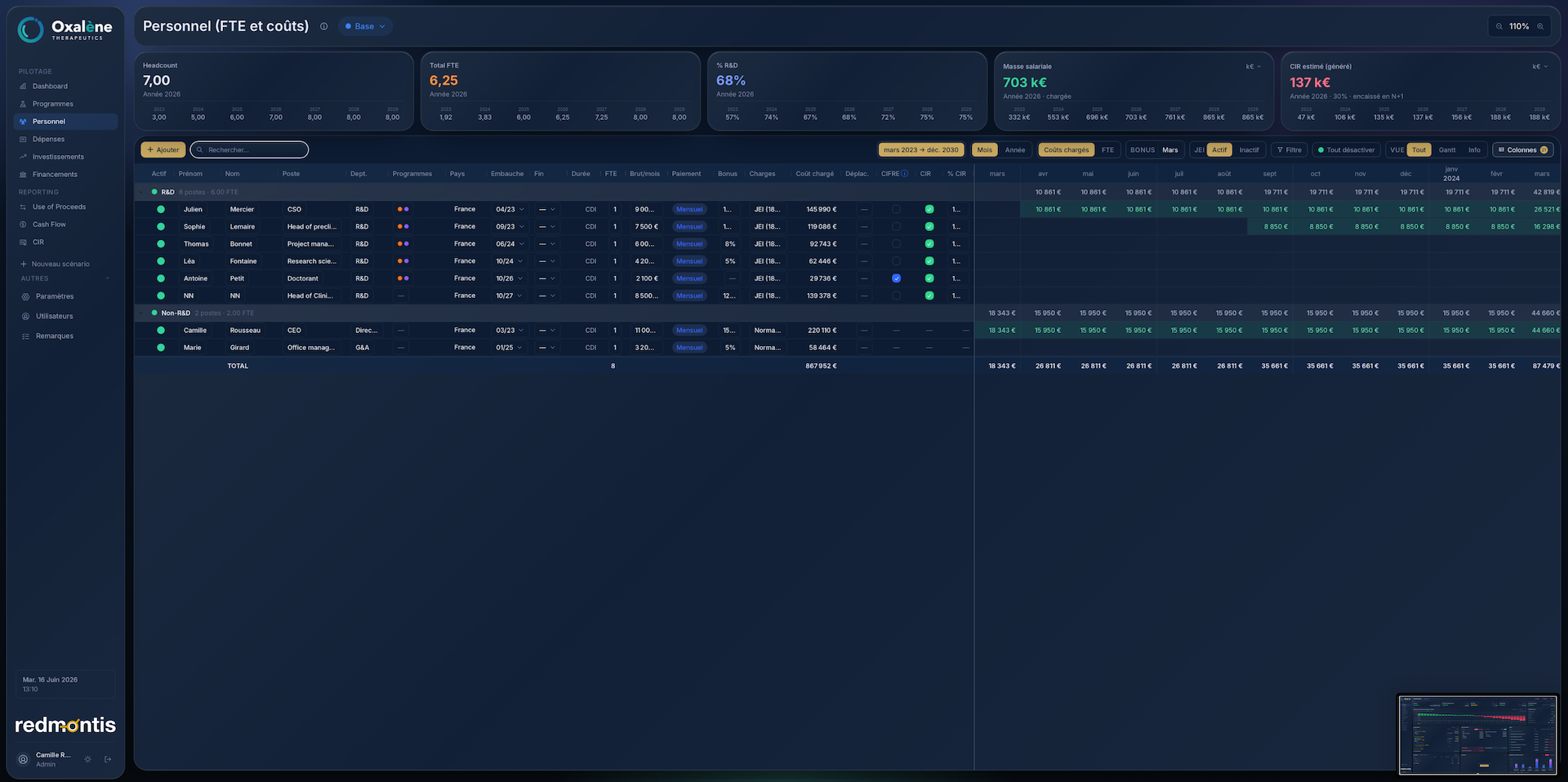Image resolution: width=1568 pixels, height=782 pixels.
Task: Click the green R&D group color dot
Action: click(x=154, y=193)
